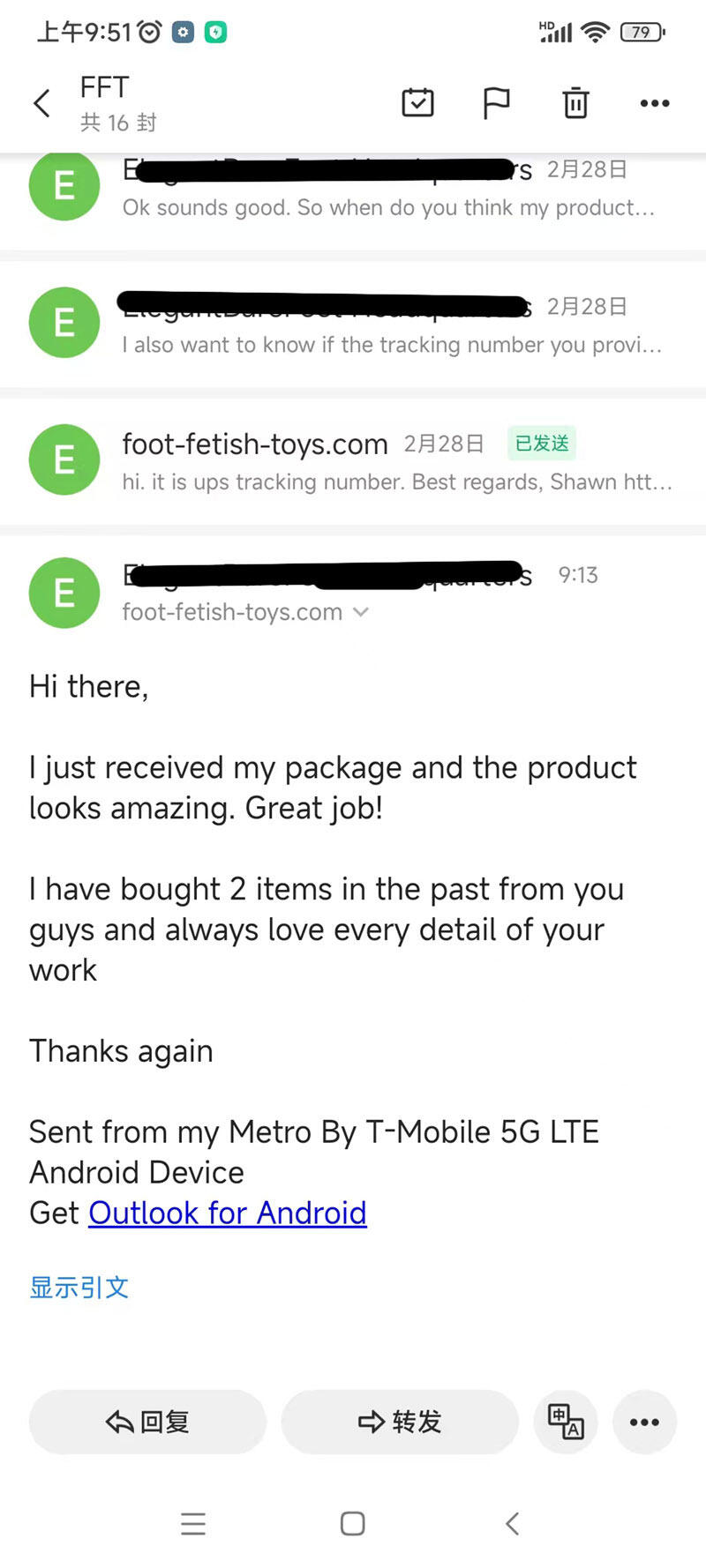Tap the shield security icon in the status bar
This screenshot has height=1568, width=706.
click(x=214, y=30)
